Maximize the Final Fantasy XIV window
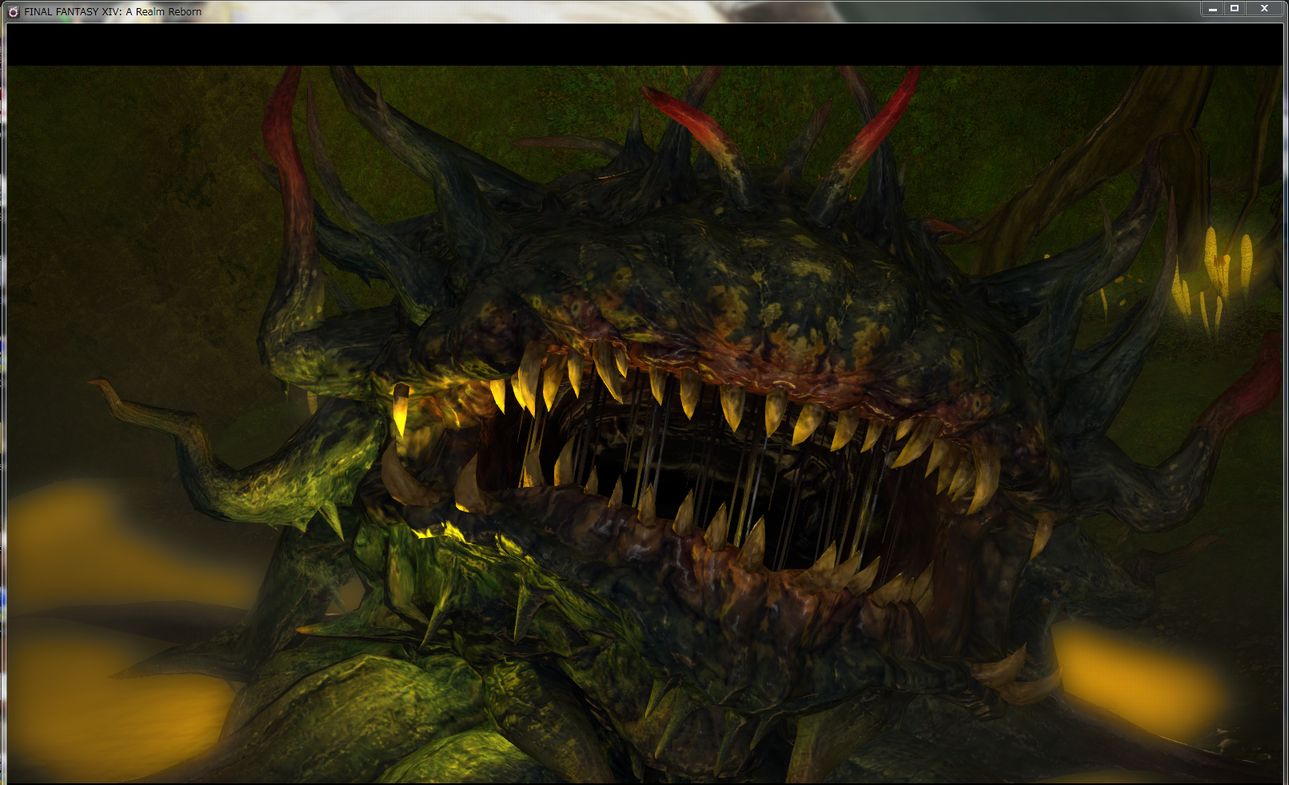 point(1235,8)
